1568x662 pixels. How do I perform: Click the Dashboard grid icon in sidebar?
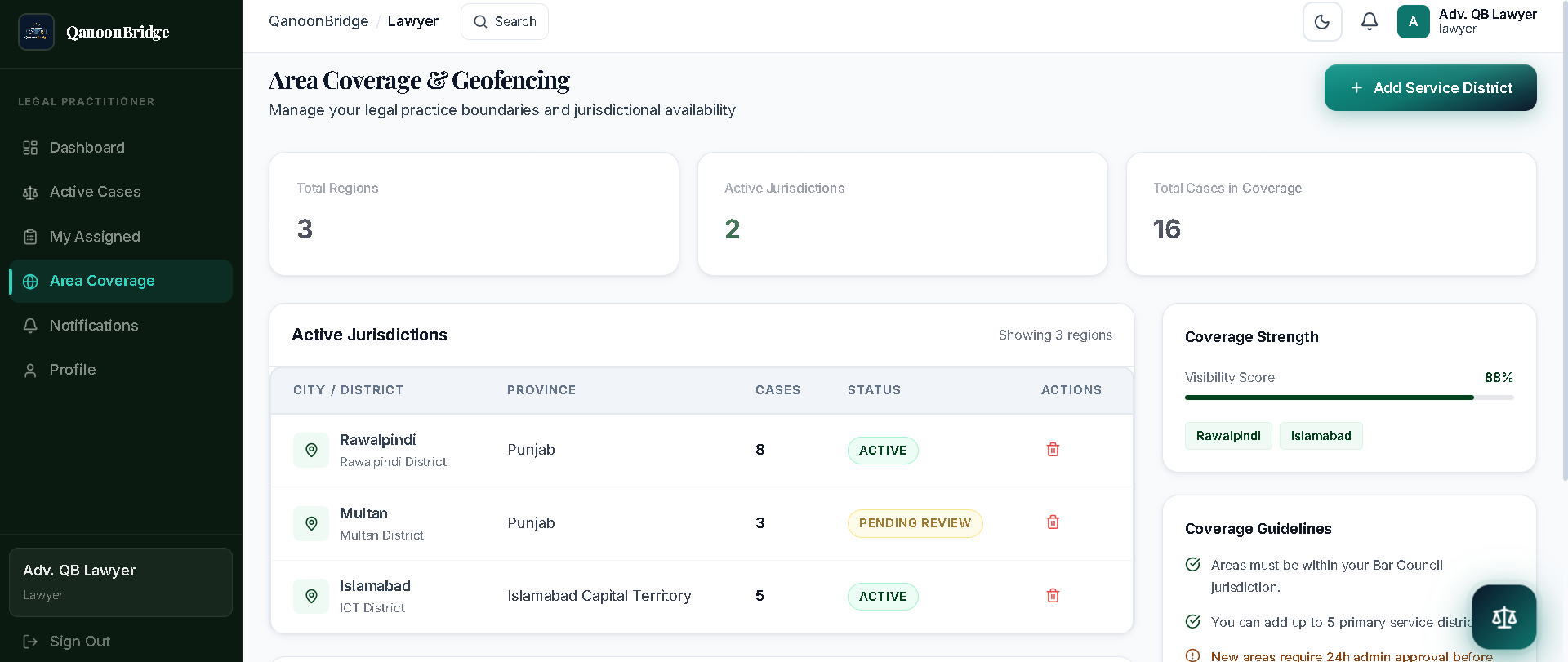click(30, 148)
